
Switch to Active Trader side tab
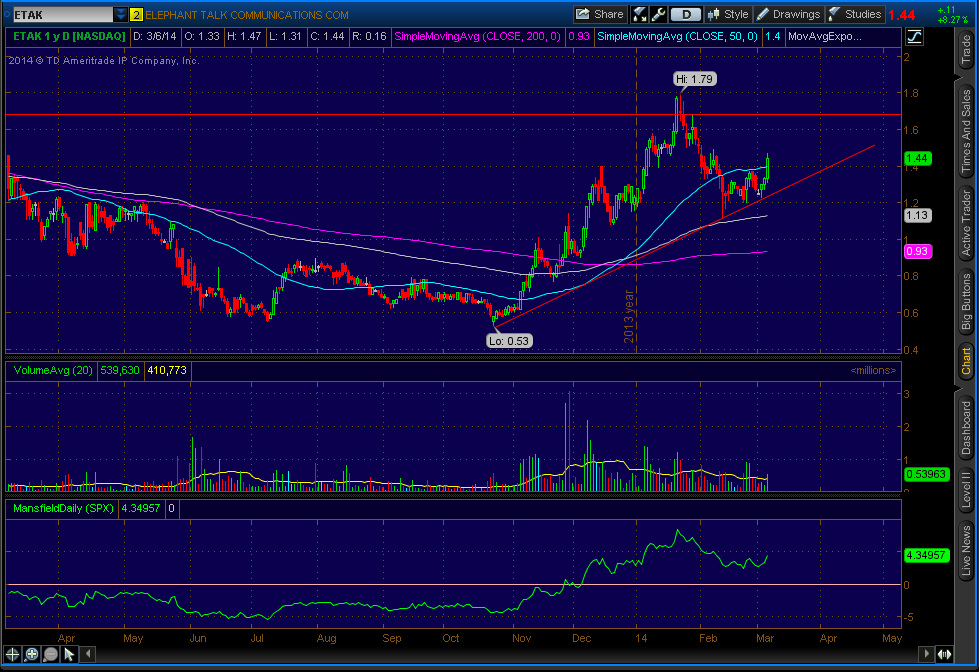coord(966,223)
